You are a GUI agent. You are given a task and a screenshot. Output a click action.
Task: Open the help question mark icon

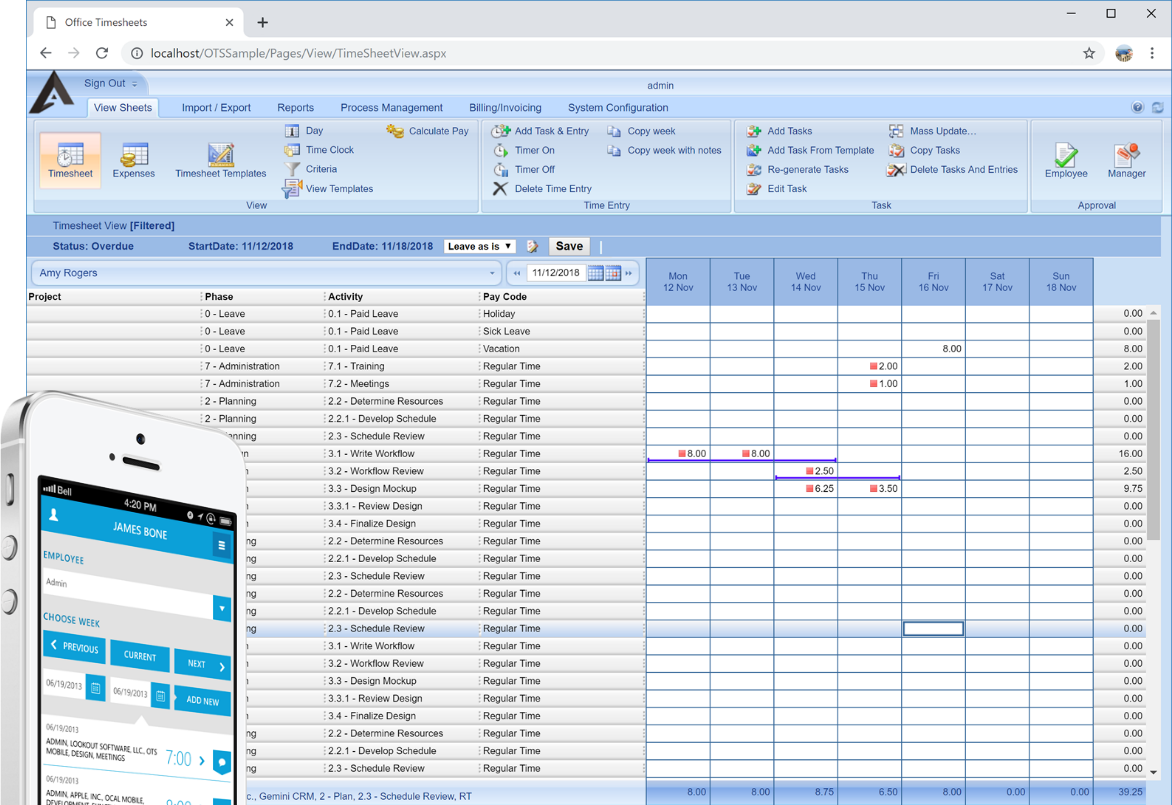pos(1137,108)
